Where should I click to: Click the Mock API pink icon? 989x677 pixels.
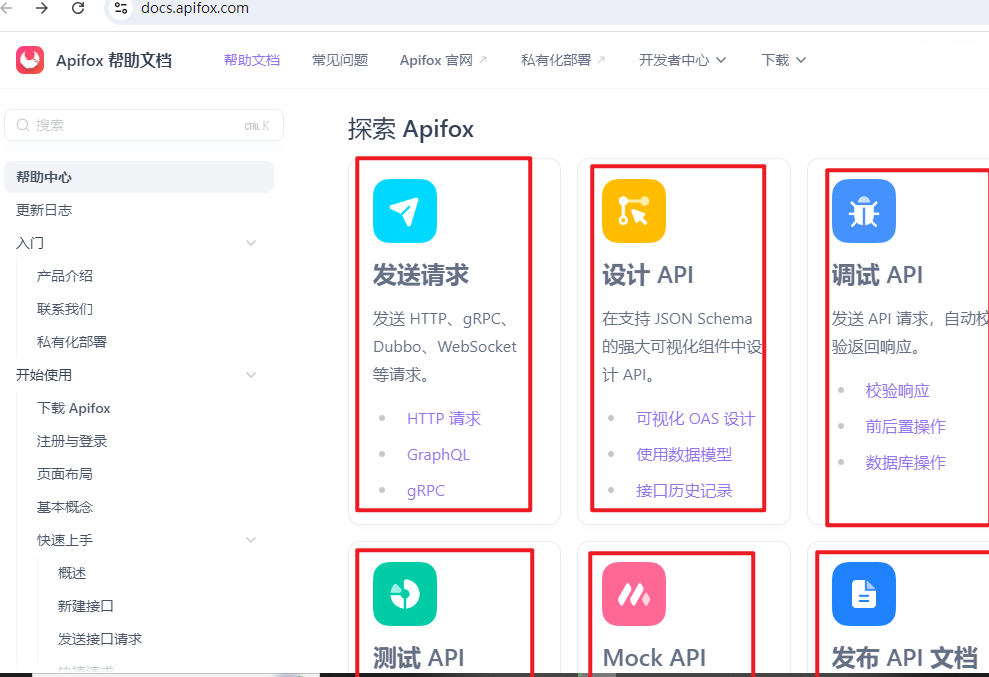(634, 594)
